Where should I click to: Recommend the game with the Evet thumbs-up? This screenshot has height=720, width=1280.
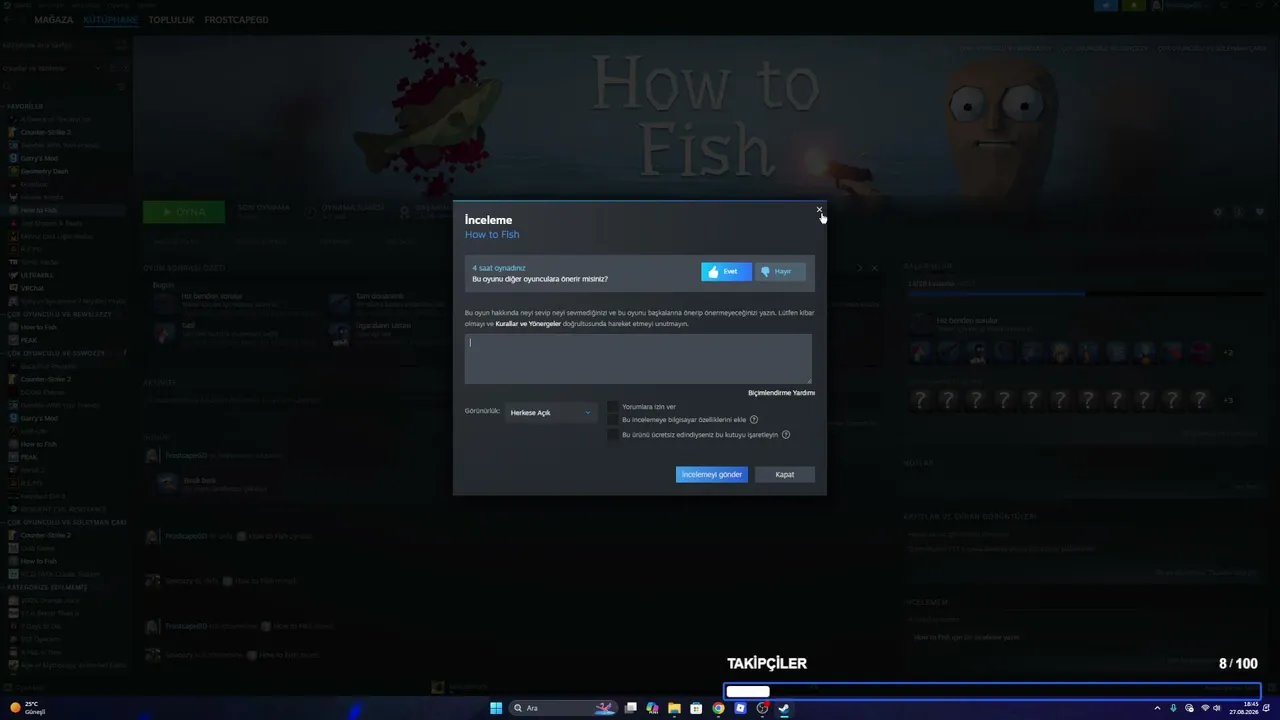click(726, 272)
